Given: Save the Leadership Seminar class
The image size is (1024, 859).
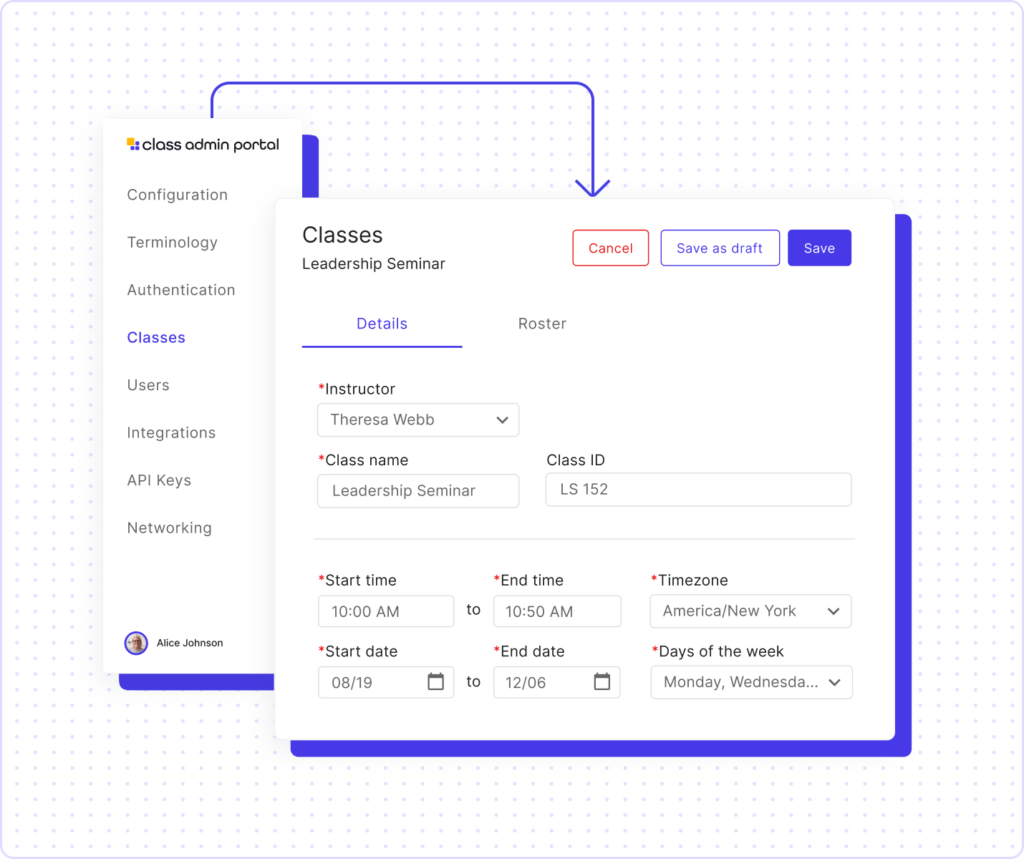Looking at the screenshot, I should pyautogui.click(x=819, y=248).
